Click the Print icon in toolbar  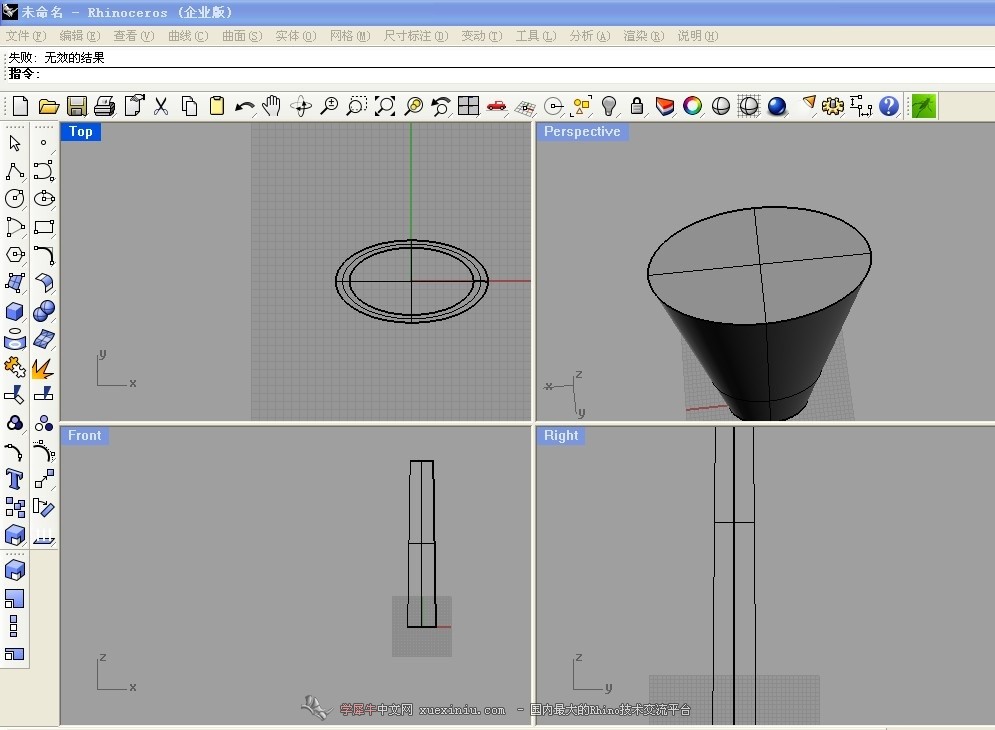pyautogui.click(x=105, y=106)
